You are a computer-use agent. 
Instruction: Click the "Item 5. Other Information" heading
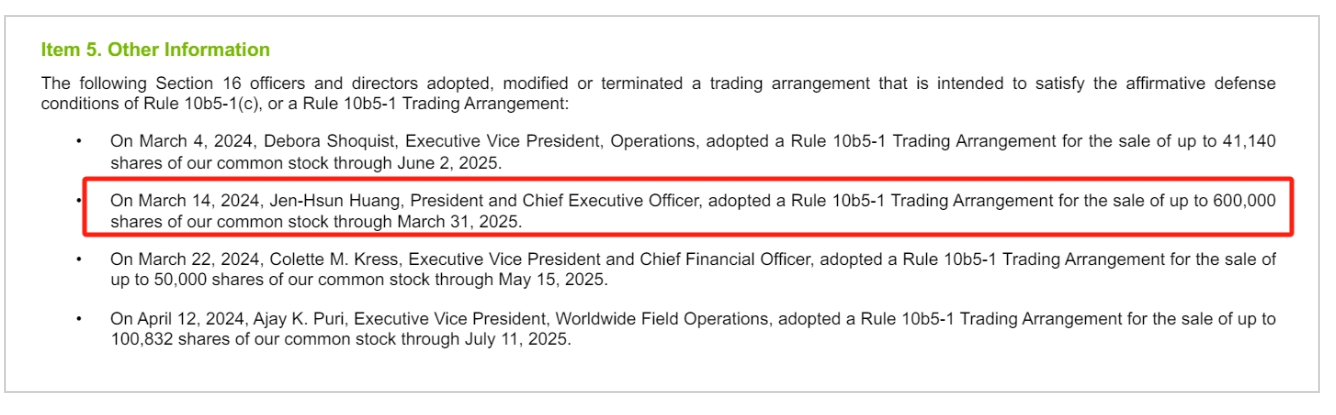tap(155, 49)
